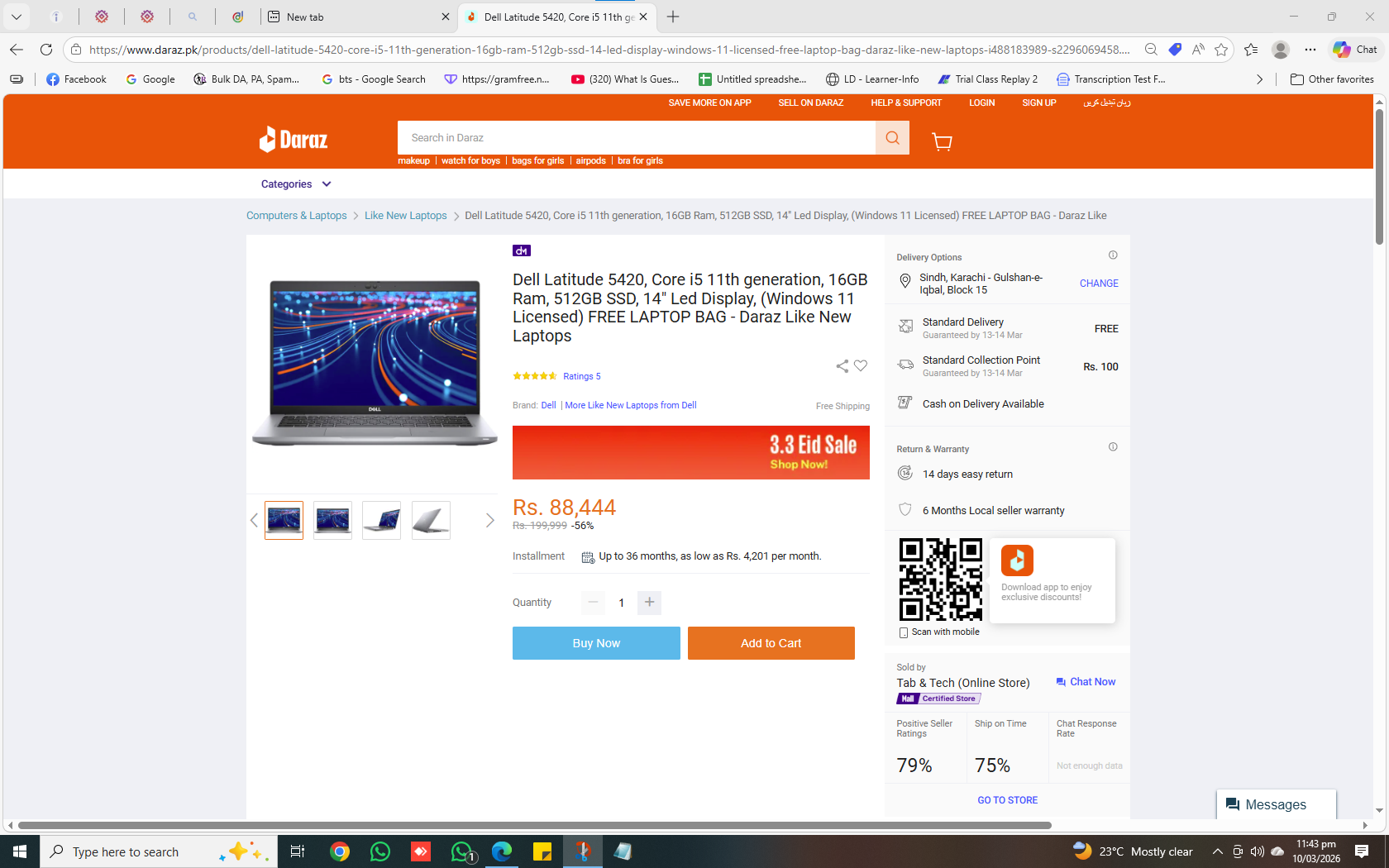Decrease quantity with minus button
Screen dimensions: 1389x868
pyautogui.click(x=593, y=603)
